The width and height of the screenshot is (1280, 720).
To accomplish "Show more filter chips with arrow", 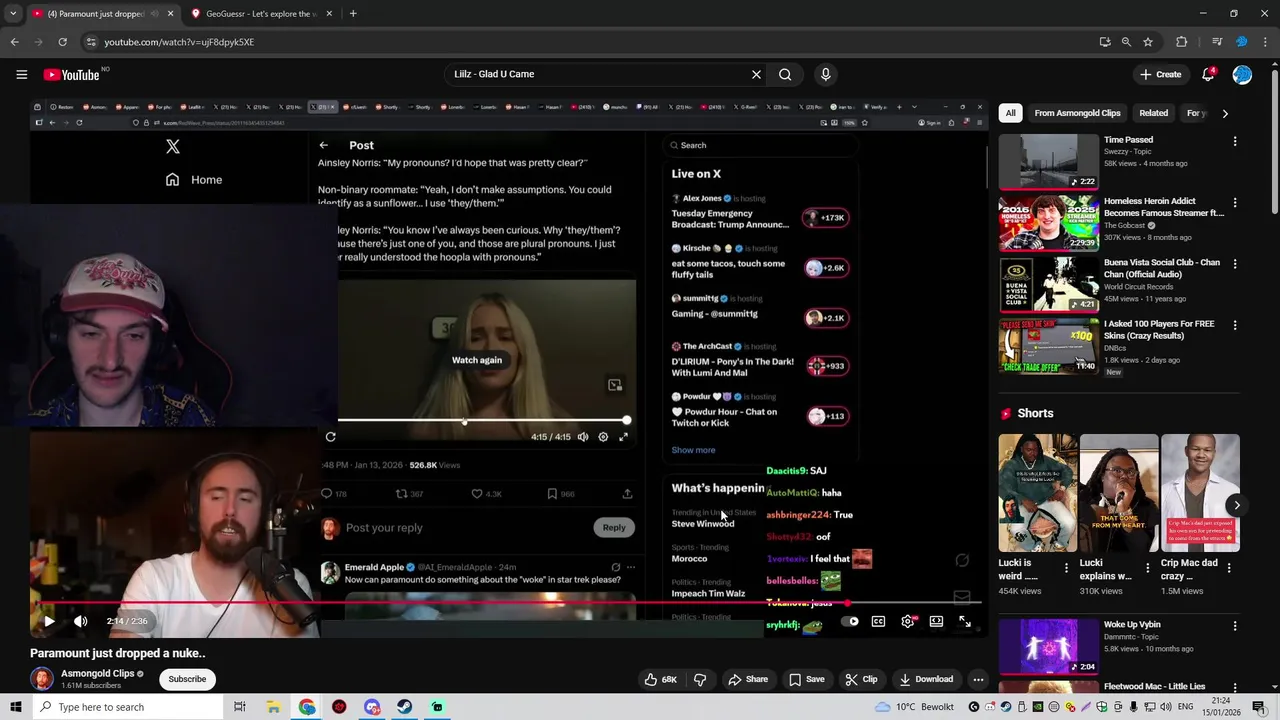I will pos(1225,113).
